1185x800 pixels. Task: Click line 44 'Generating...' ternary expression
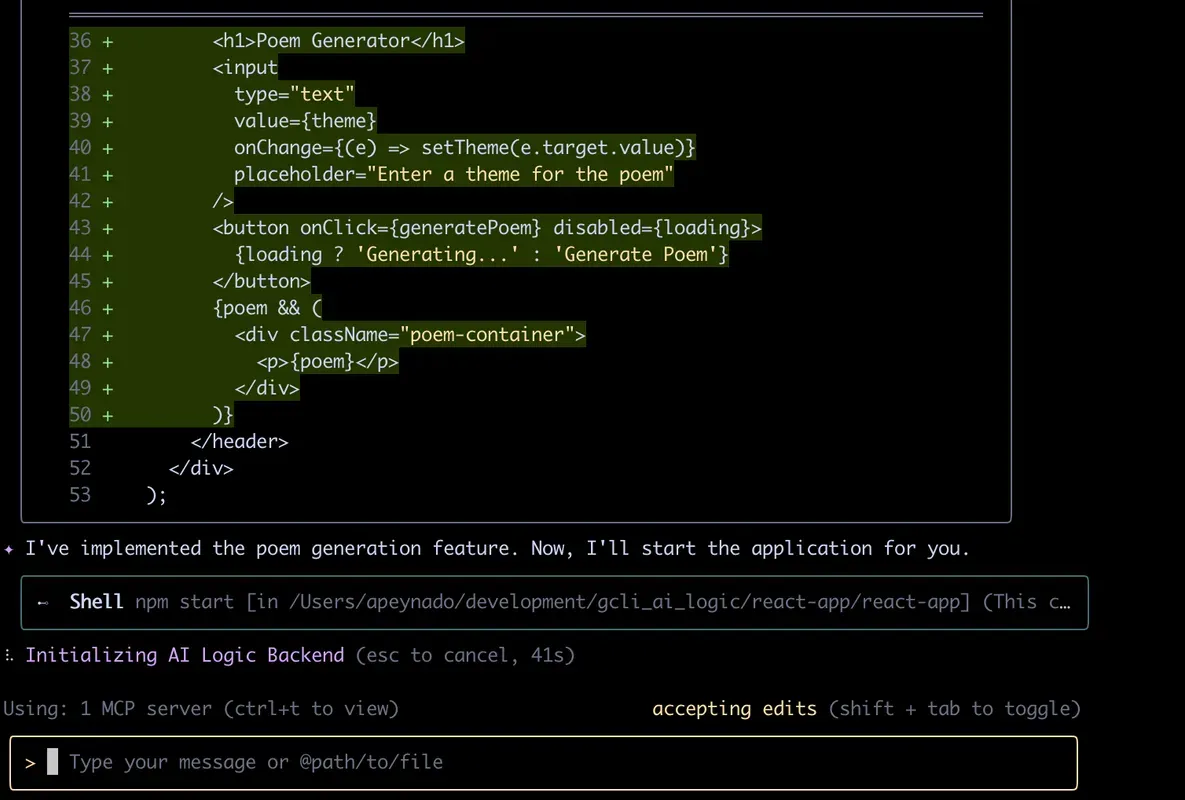[x=481, y=255]
